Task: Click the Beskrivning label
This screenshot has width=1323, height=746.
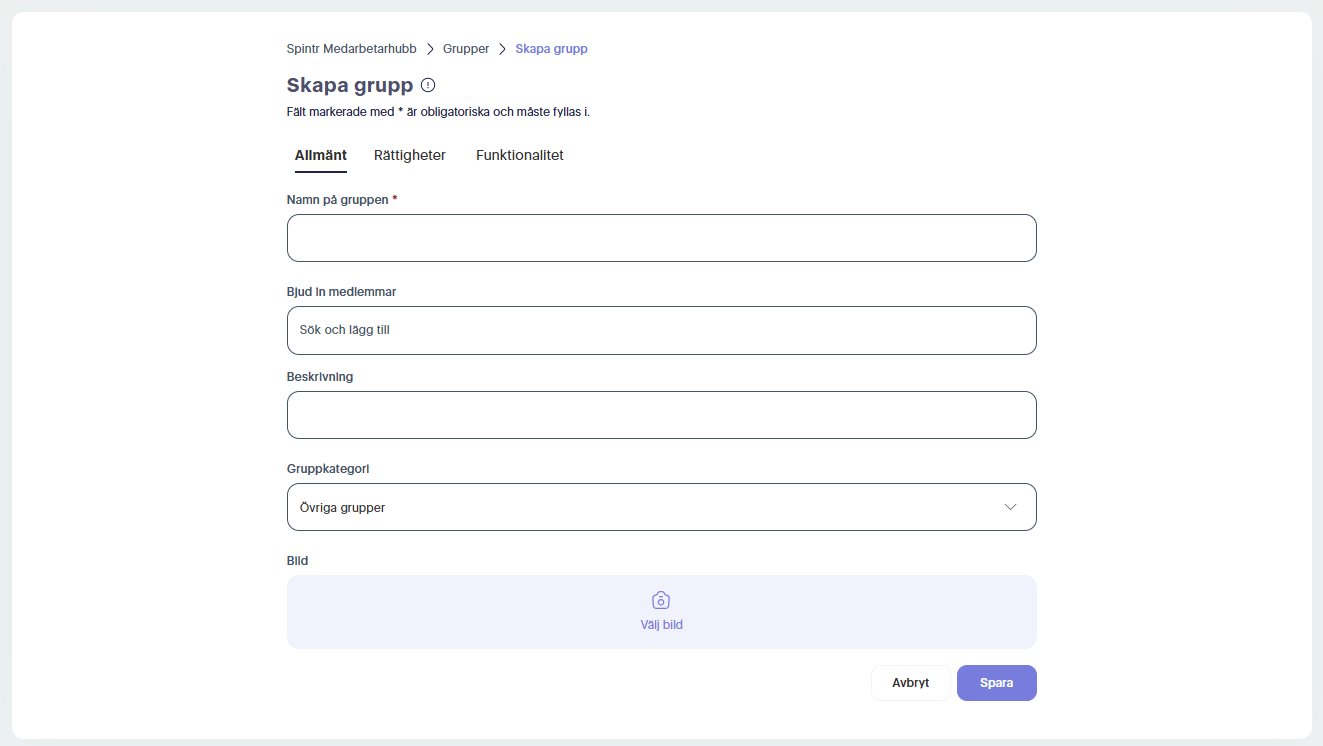Action: coord(320,377)
